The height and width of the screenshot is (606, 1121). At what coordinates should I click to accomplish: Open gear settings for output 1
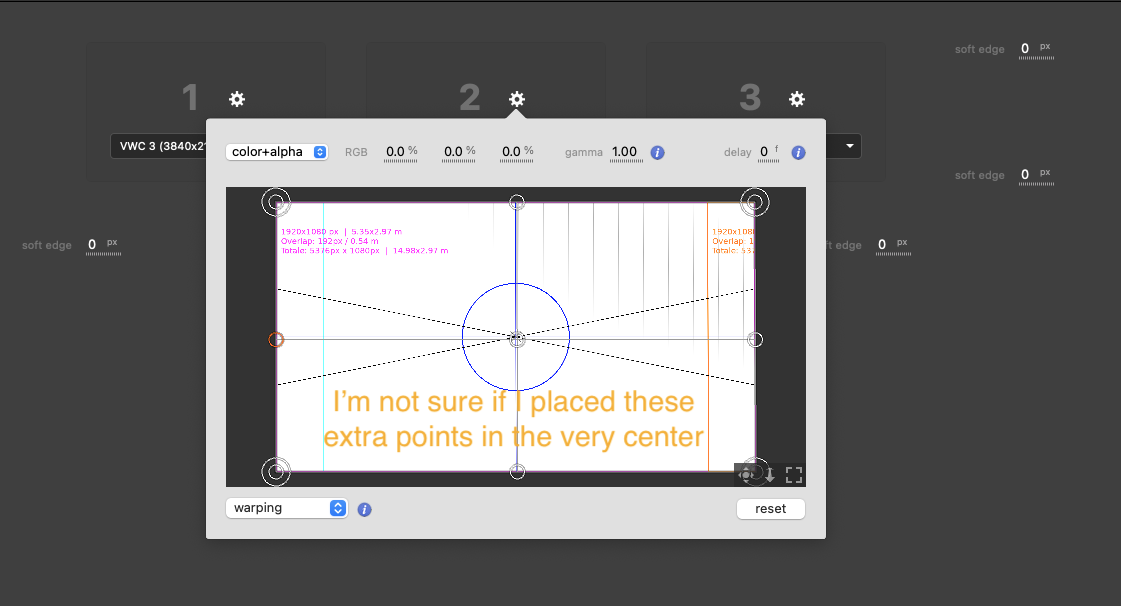(237, 99)
